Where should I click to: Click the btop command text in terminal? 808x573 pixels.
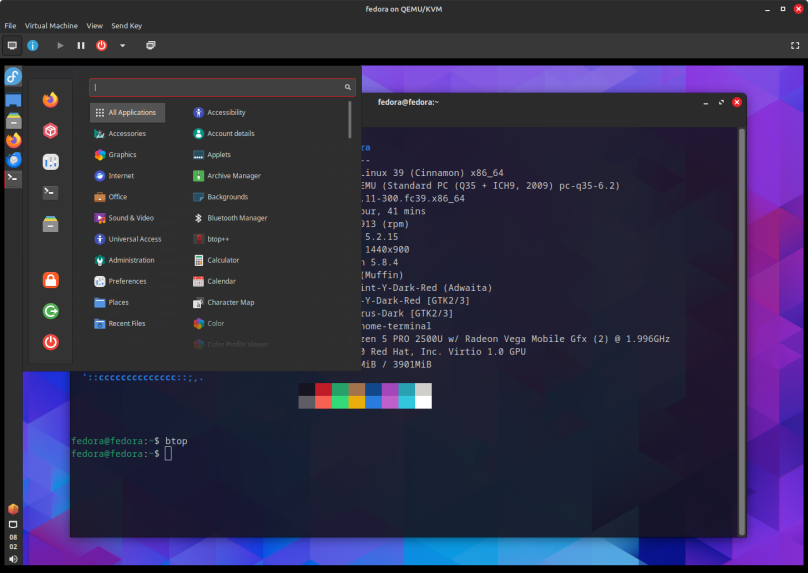click(x=176, y=441)
